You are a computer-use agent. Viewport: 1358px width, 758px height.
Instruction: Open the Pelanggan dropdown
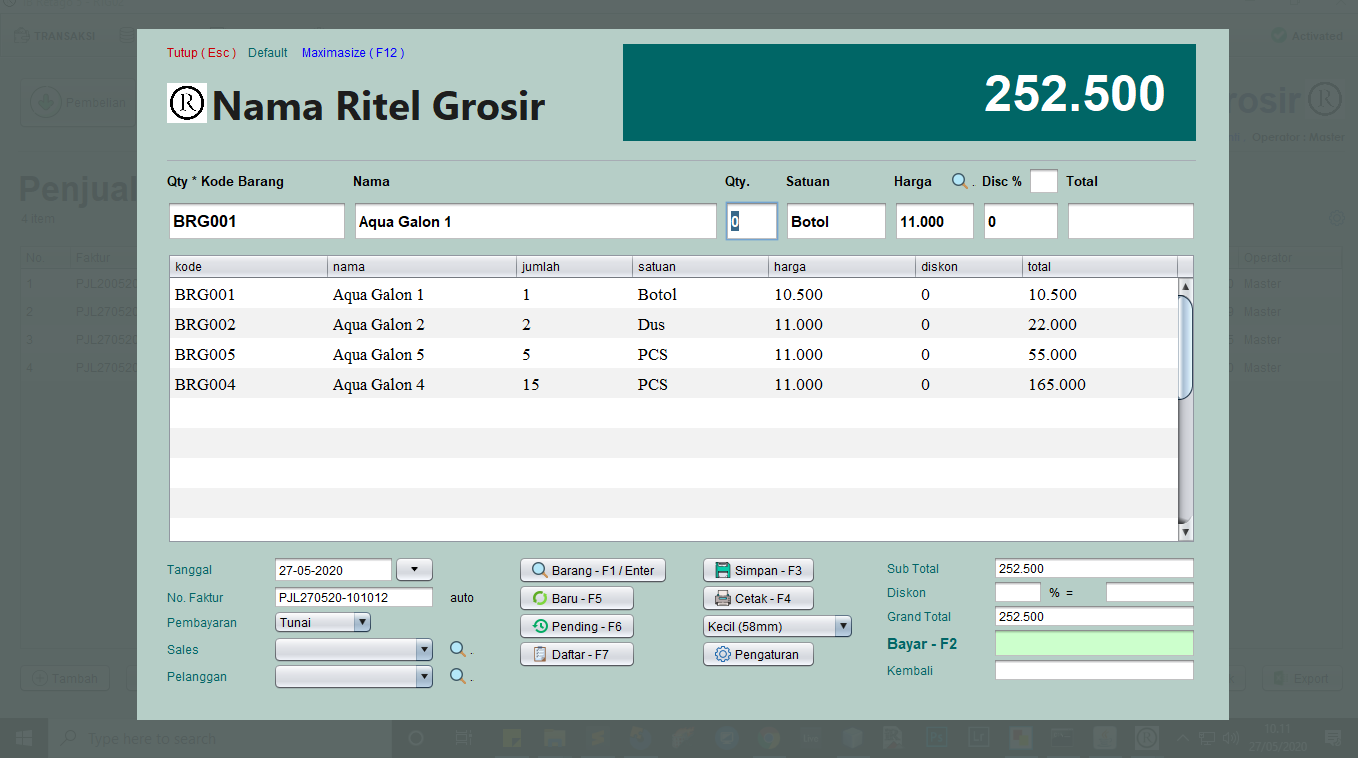pyautogui.click(x=354, y=677)
